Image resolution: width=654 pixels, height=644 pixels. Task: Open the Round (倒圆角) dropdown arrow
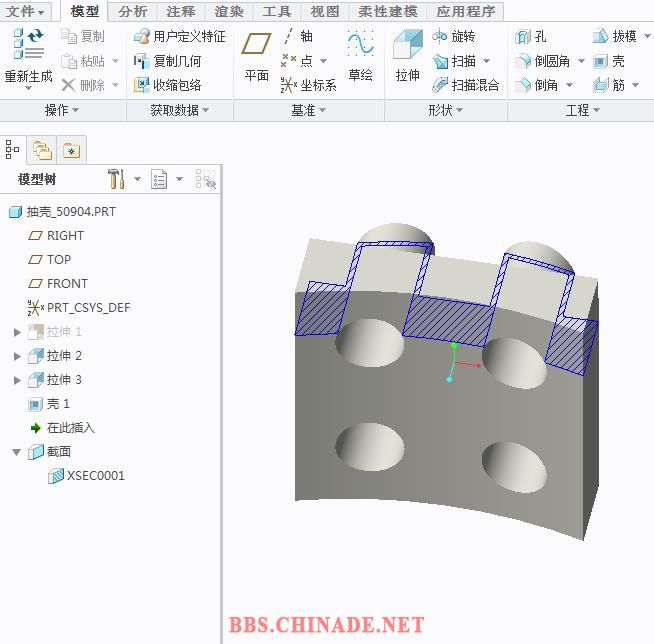click(581, 61)
